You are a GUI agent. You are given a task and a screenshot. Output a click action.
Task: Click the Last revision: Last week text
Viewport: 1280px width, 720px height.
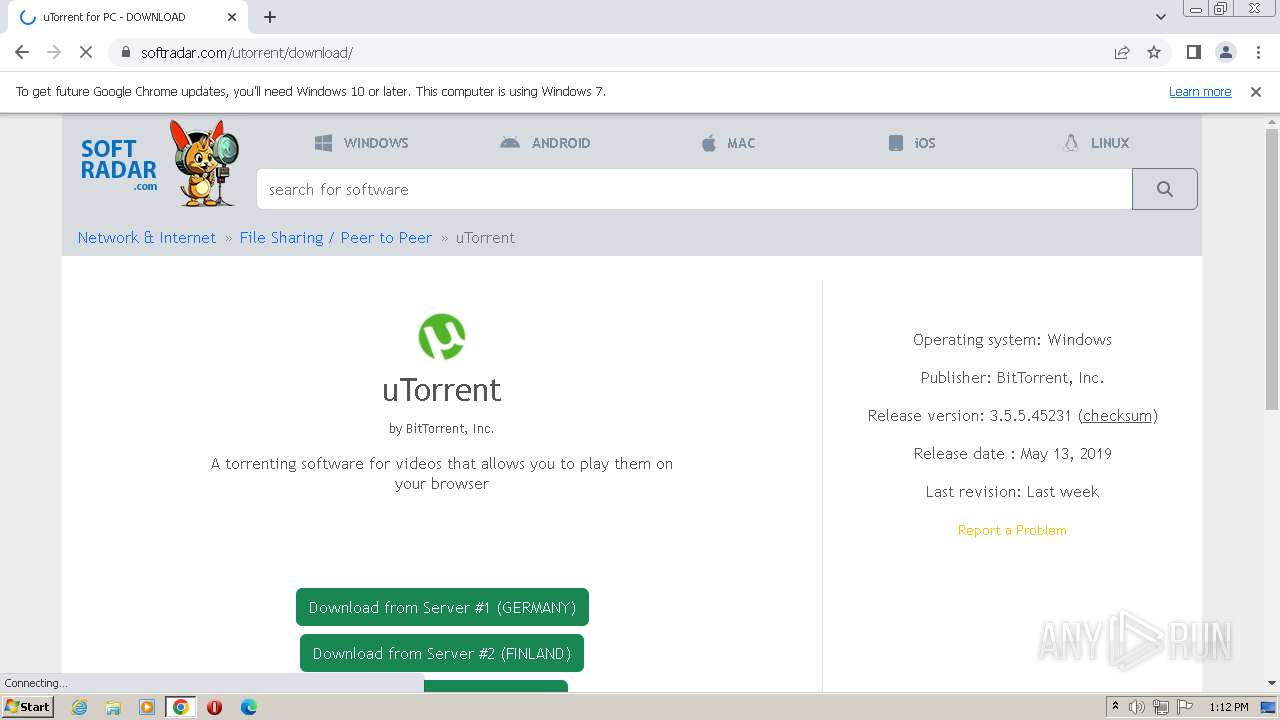pyautogui.click(x=1012, y=491)
